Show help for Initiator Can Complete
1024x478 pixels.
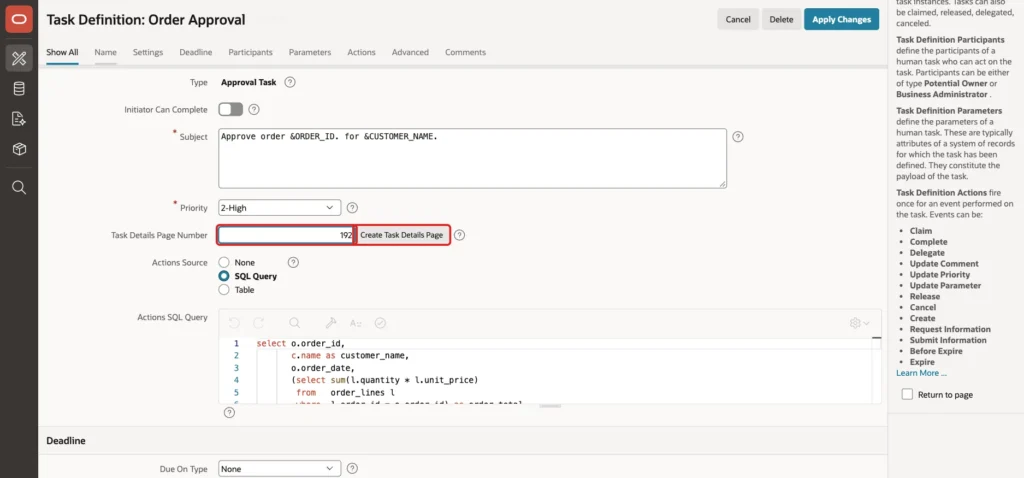(x=254, y=110)
